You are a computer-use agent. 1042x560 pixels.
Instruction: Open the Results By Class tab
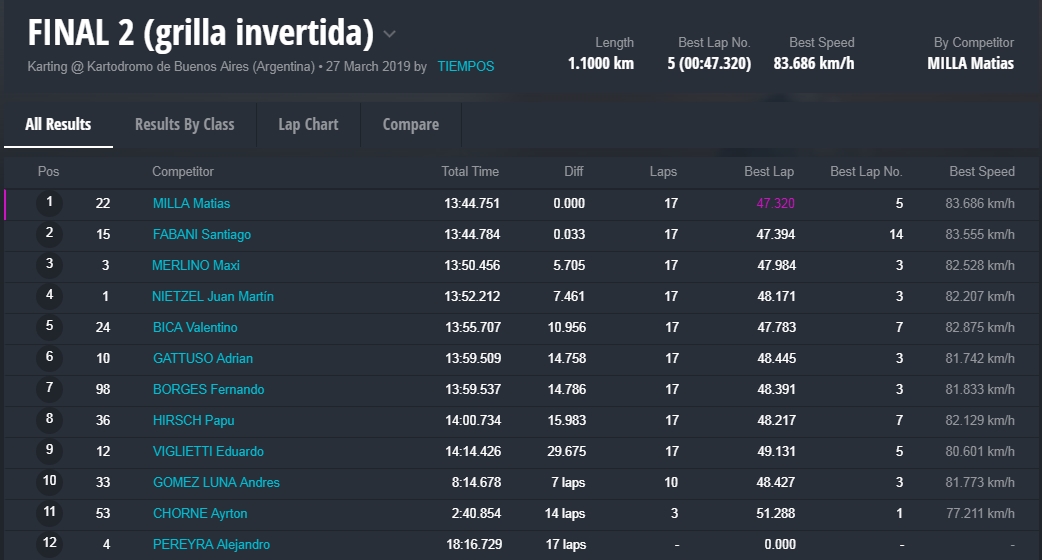pyautogui.click(x=184, y=125)
